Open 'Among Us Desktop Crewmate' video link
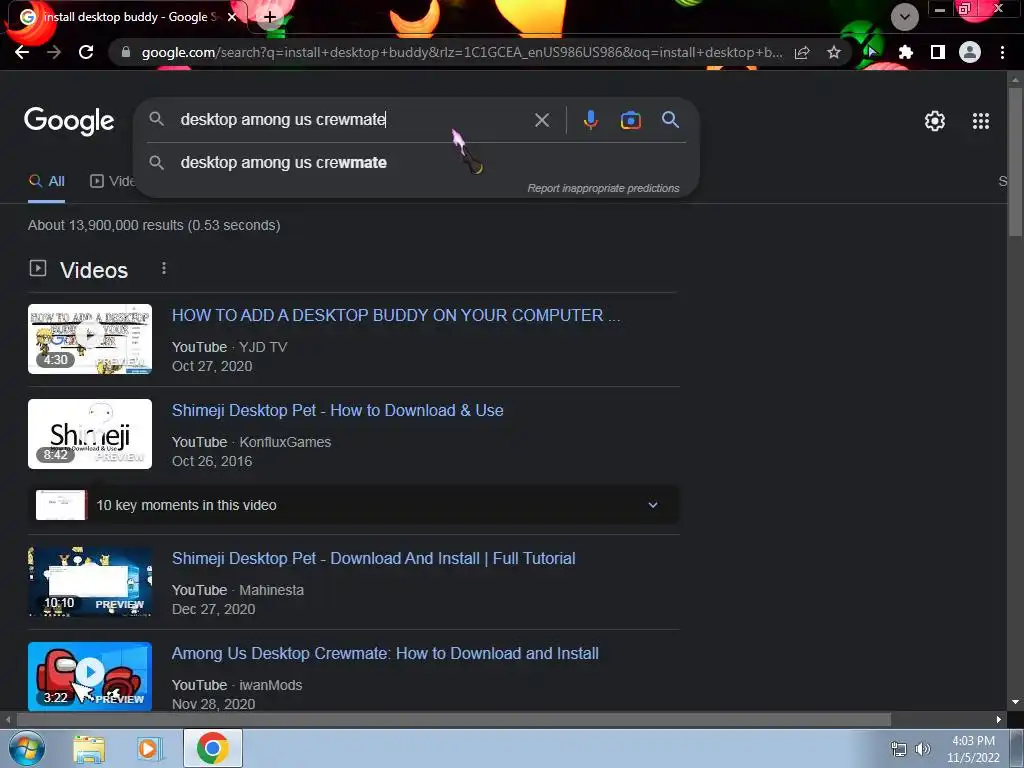1024x768 pixels. [385, 653]
